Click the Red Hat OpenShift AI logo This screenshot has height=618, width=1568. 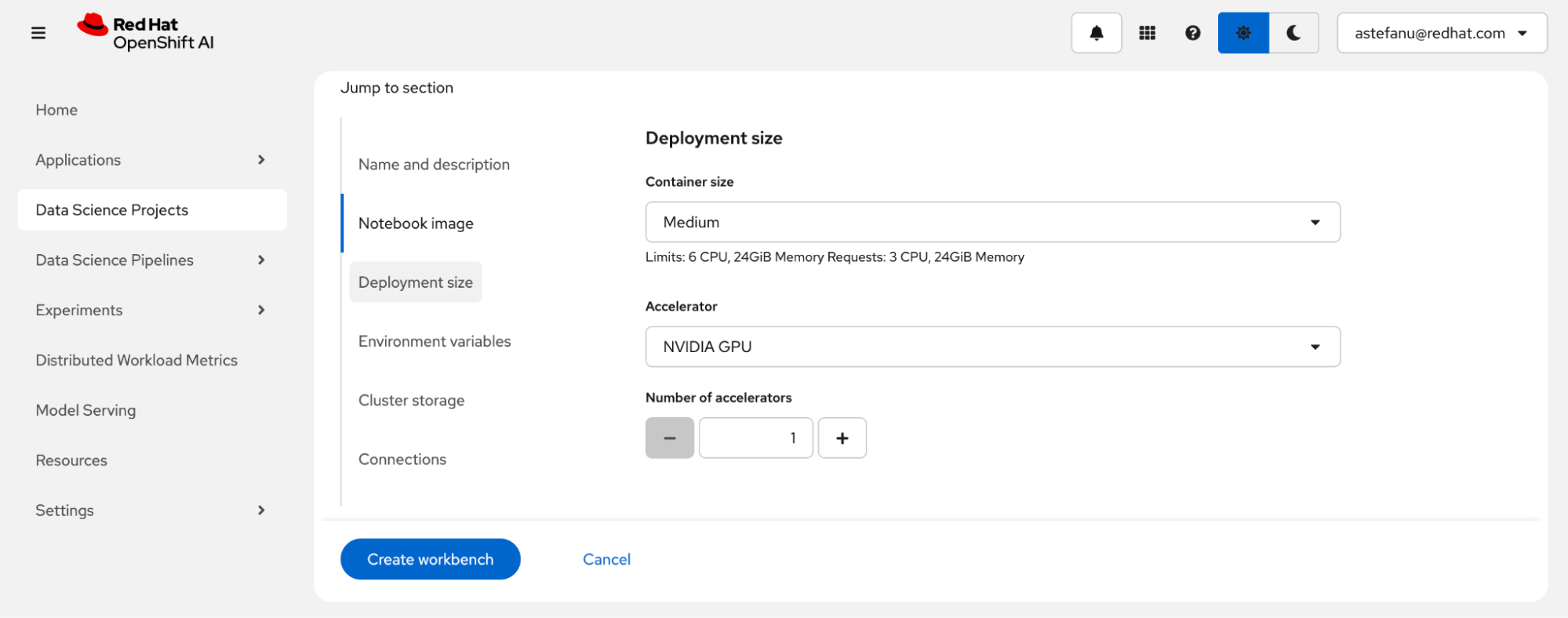(x=146, y=33)
